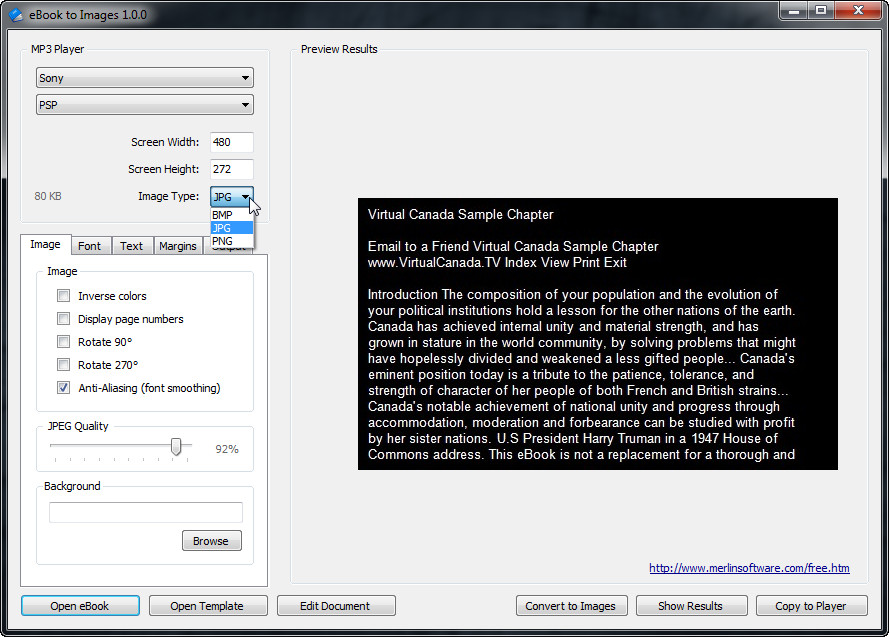889x637 pixels.
Task: Click the Screen Width field
Action: tap(232, 142)
